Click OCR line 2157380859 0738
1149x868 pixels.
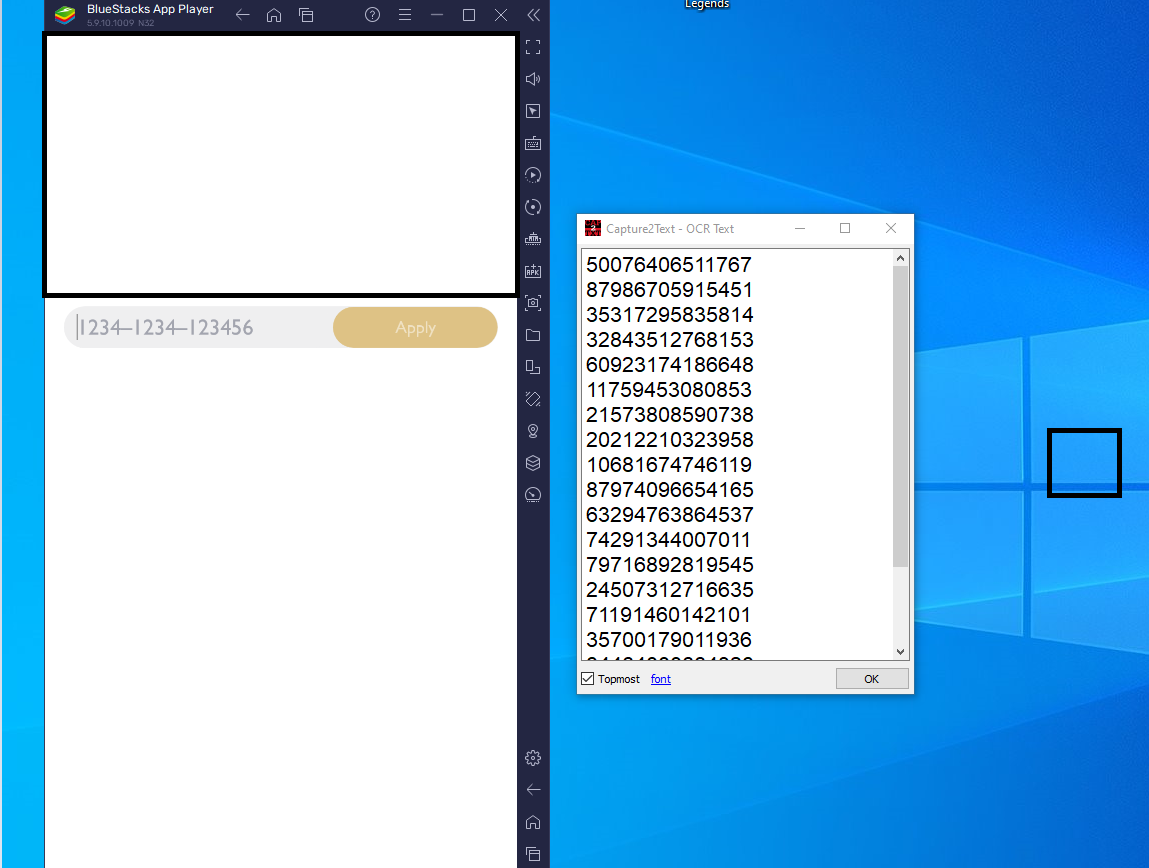point(670,414)
